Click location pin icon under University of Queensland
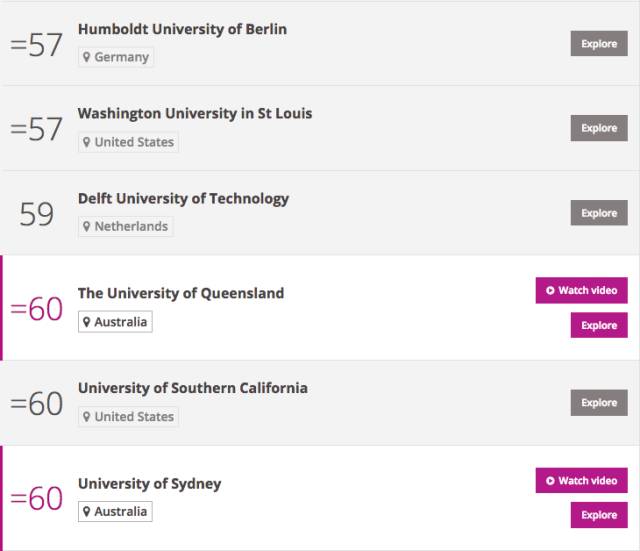The height and width of the screenshot is (551, 640). (87, 323)
